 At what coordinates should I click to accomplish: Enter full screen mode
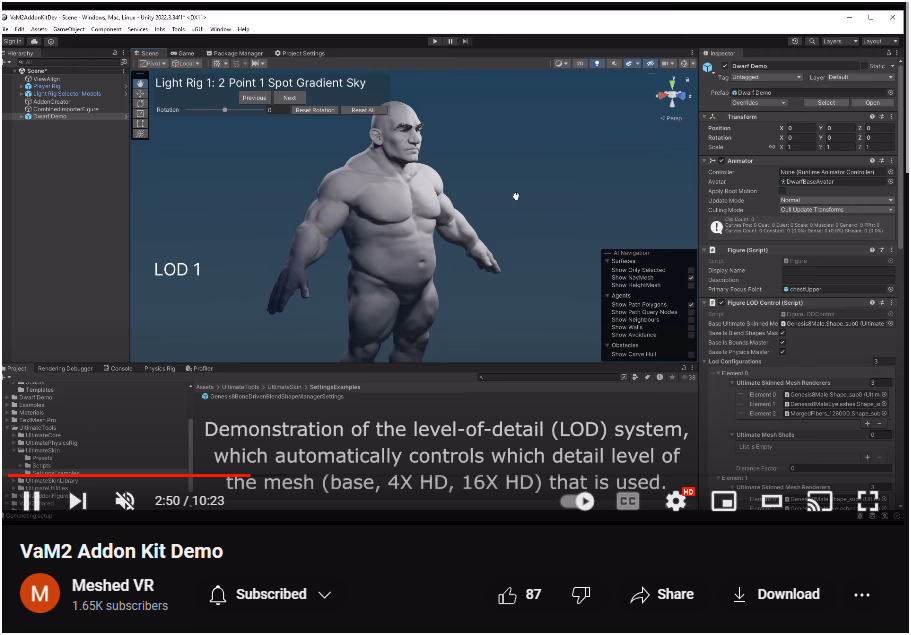[x=867, y=501]
